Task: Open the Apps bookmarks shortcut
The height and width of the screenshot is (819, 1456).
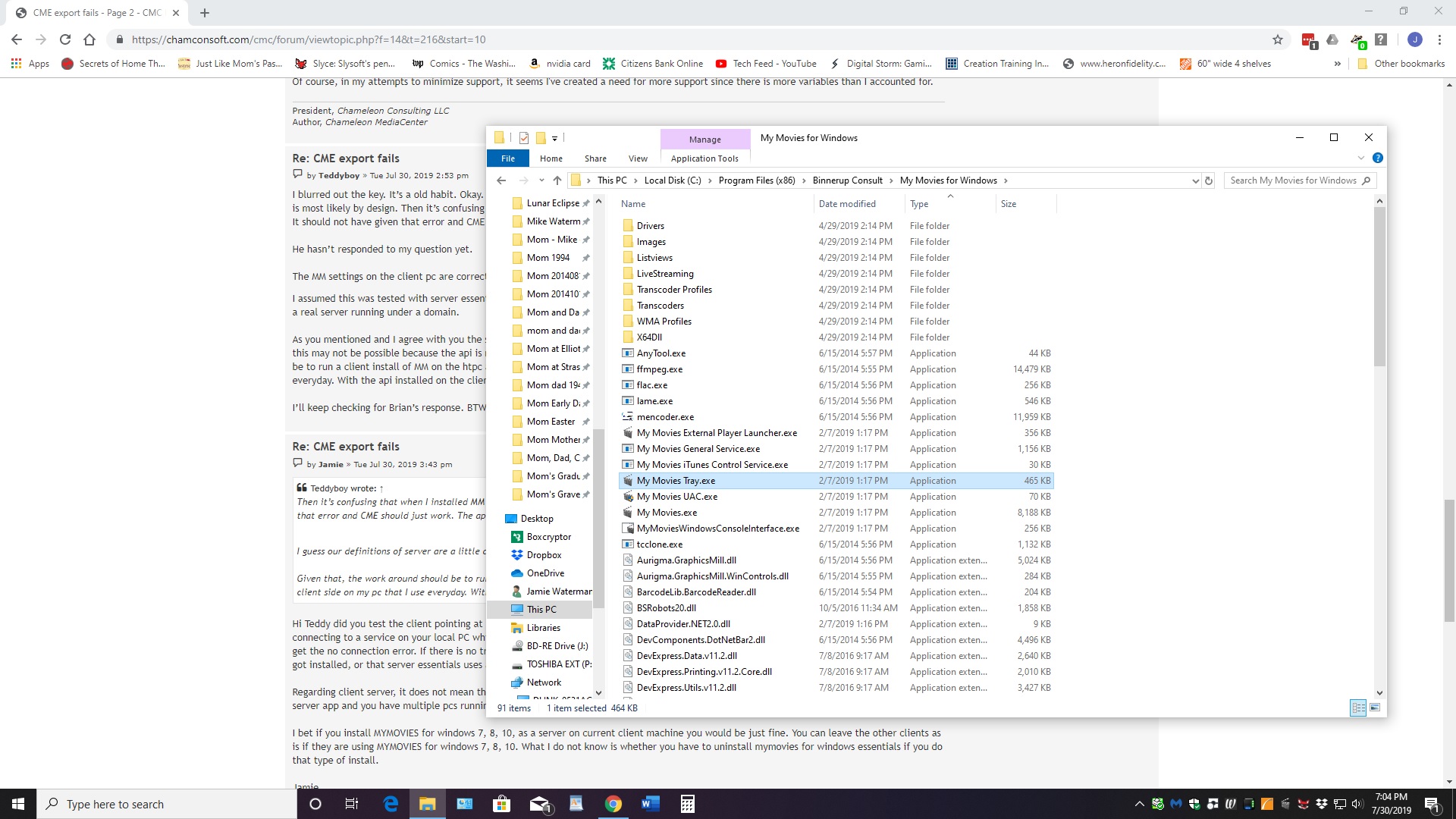Action: [30, 64]
